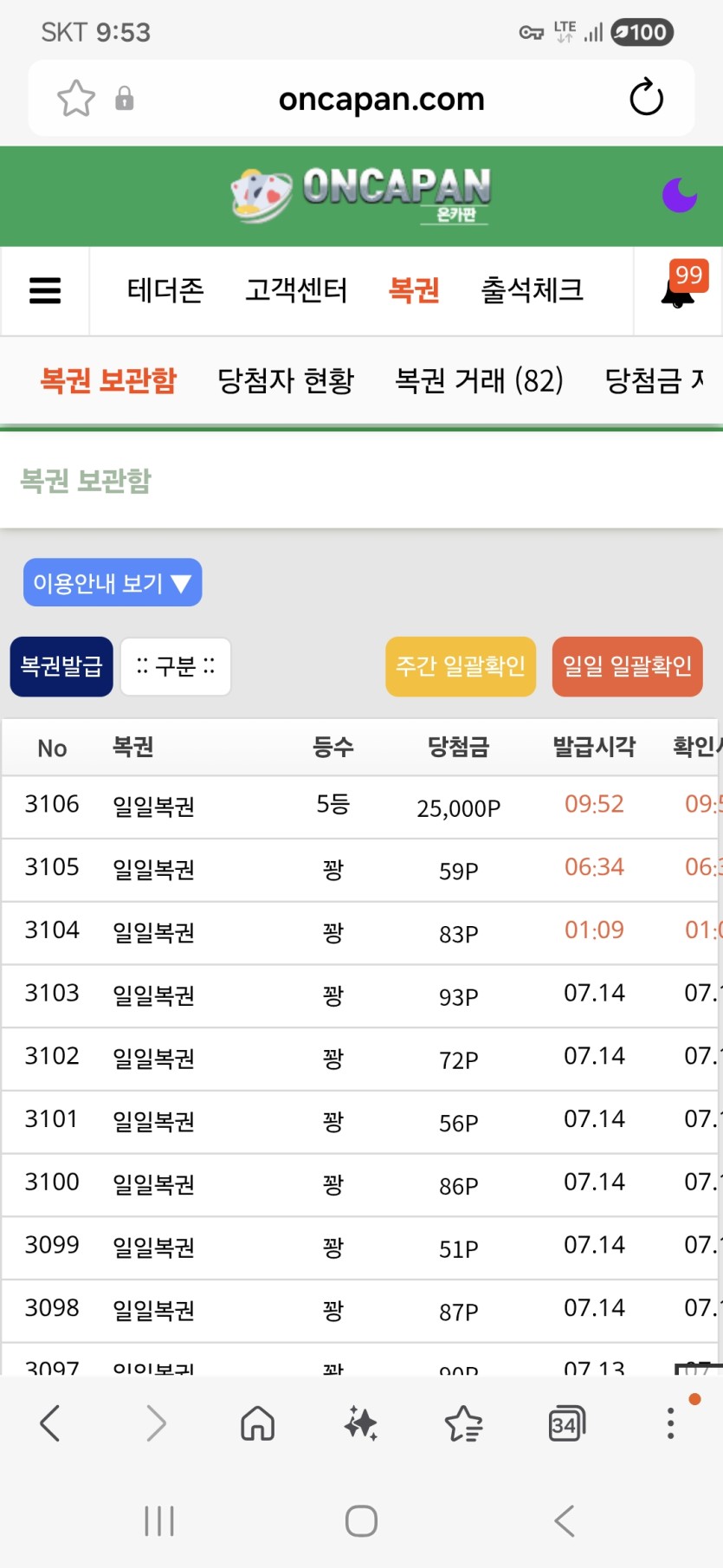Tap issue time 06:34

click(594, 868)
